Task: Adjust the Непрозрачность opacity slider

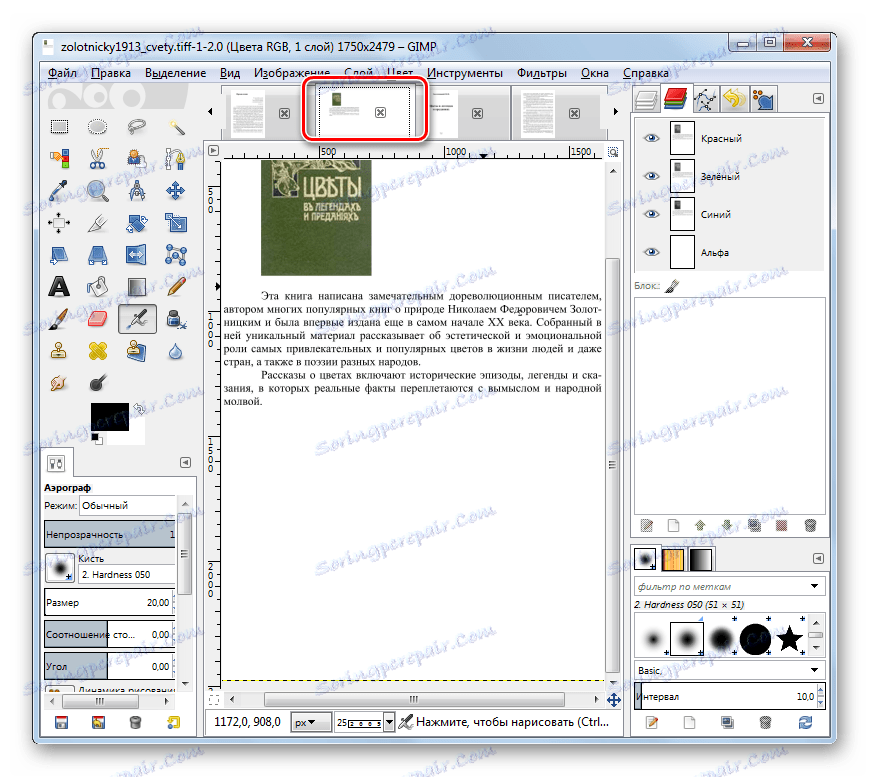Action: tap(110, 534)
